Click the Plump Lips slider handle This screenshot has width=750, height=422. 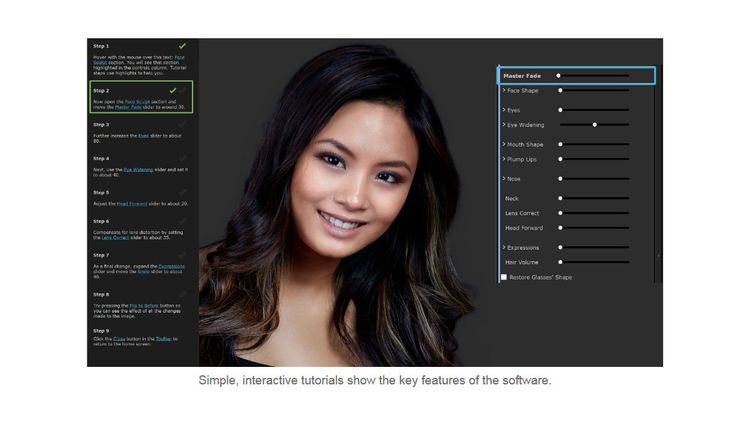(x=560, y=159)
